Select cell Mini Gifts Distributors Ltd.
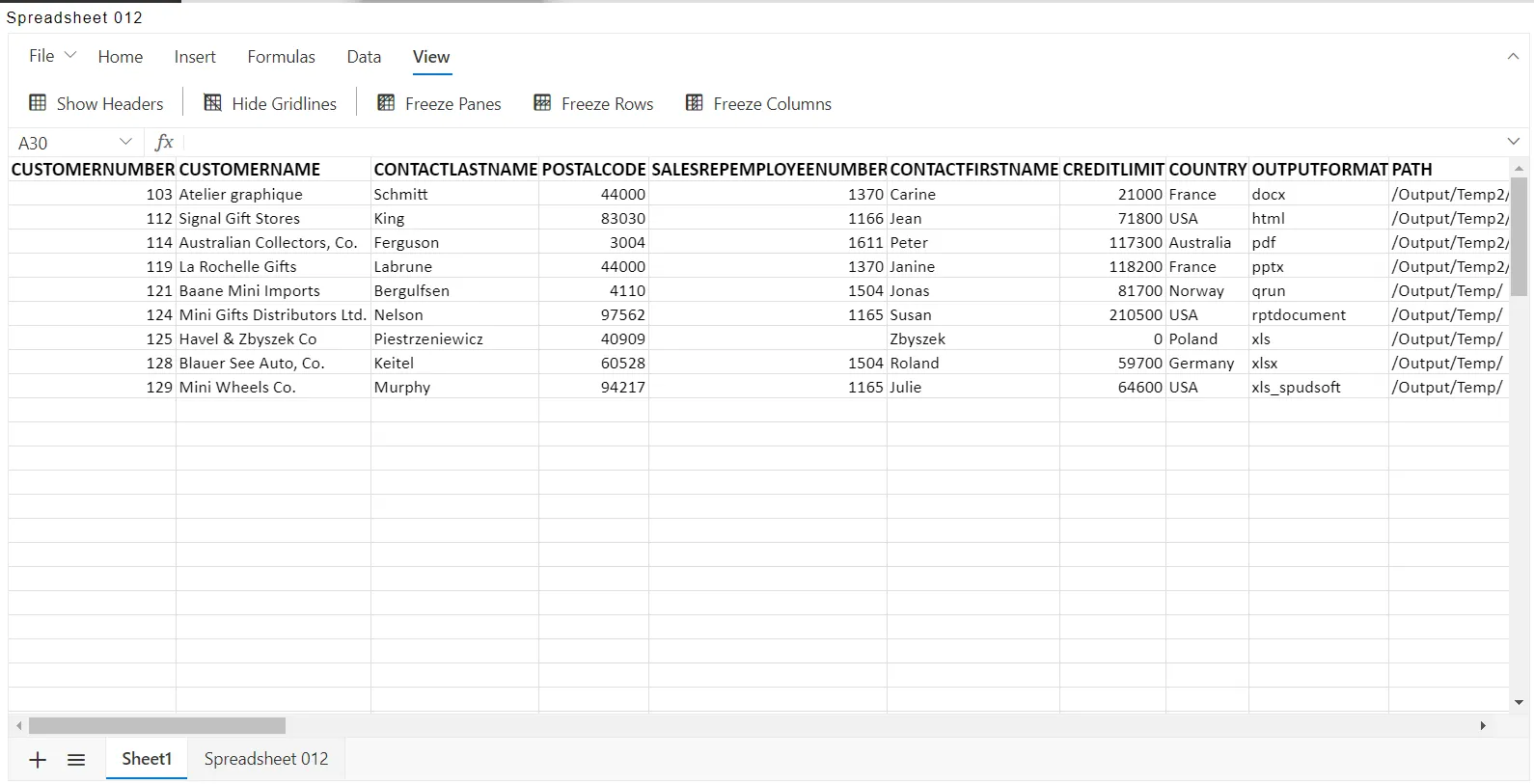 coord(274,314)
